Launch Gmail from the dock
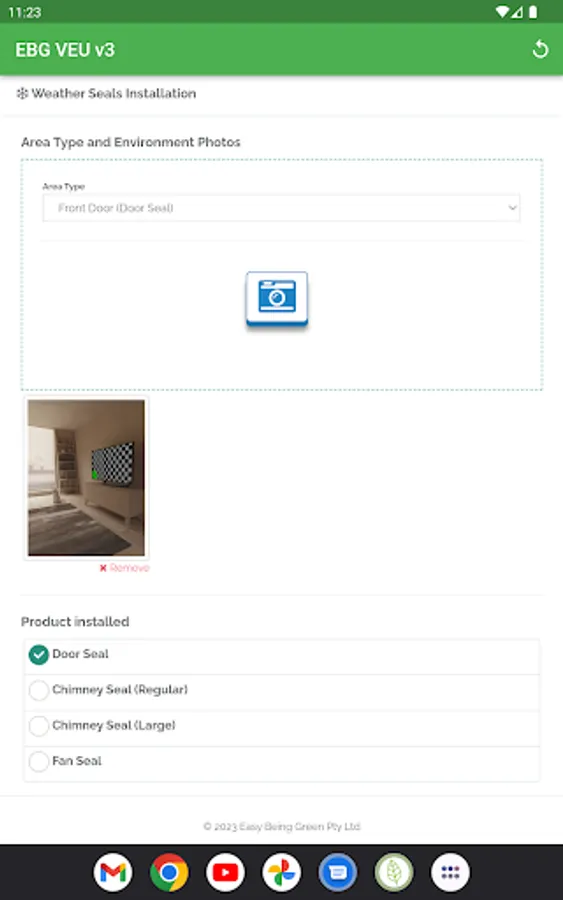 pos(113,872)
